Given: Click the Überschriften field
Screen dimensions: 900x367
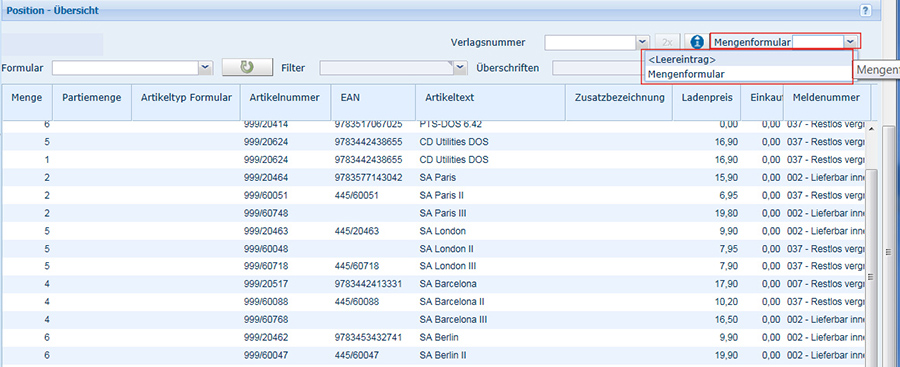Looking at the screenshot, I should pos(596,68).
